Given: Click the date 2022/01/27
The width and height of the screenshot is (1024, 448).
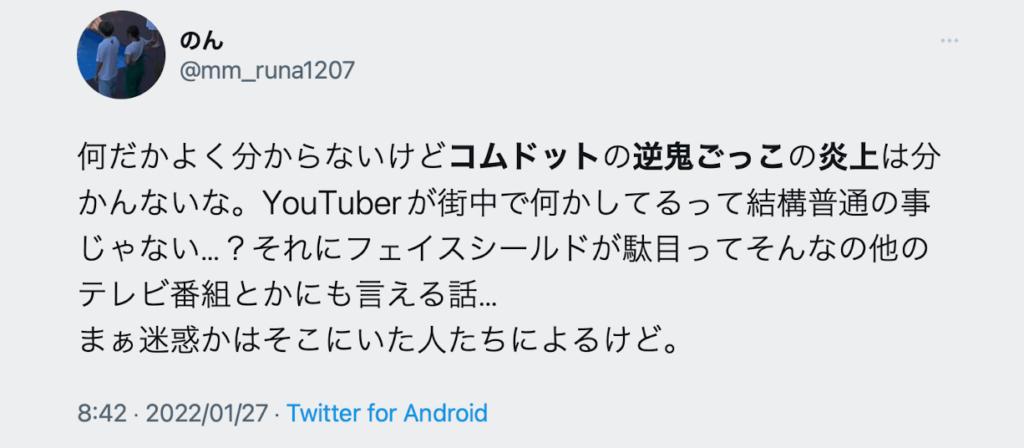Looking at the screenshot, I should [206, 413].
